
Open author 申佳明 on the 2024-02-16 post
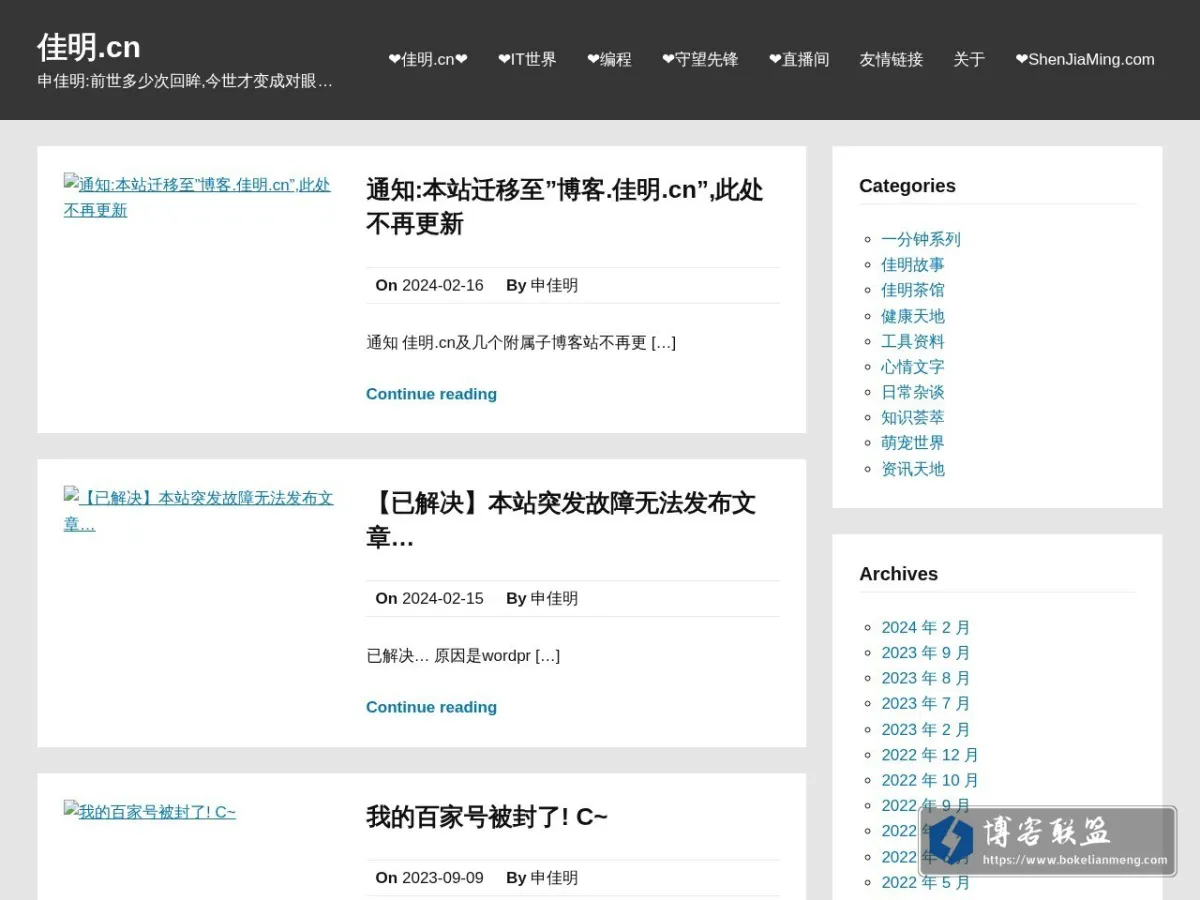tap(554, 285)
